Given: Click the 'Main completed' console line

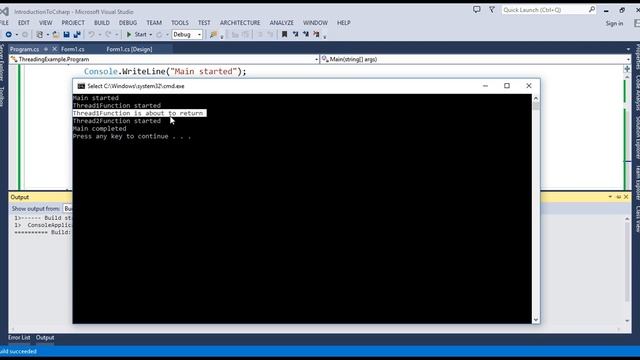Looking at the screenshot, I should coord(100,129).
